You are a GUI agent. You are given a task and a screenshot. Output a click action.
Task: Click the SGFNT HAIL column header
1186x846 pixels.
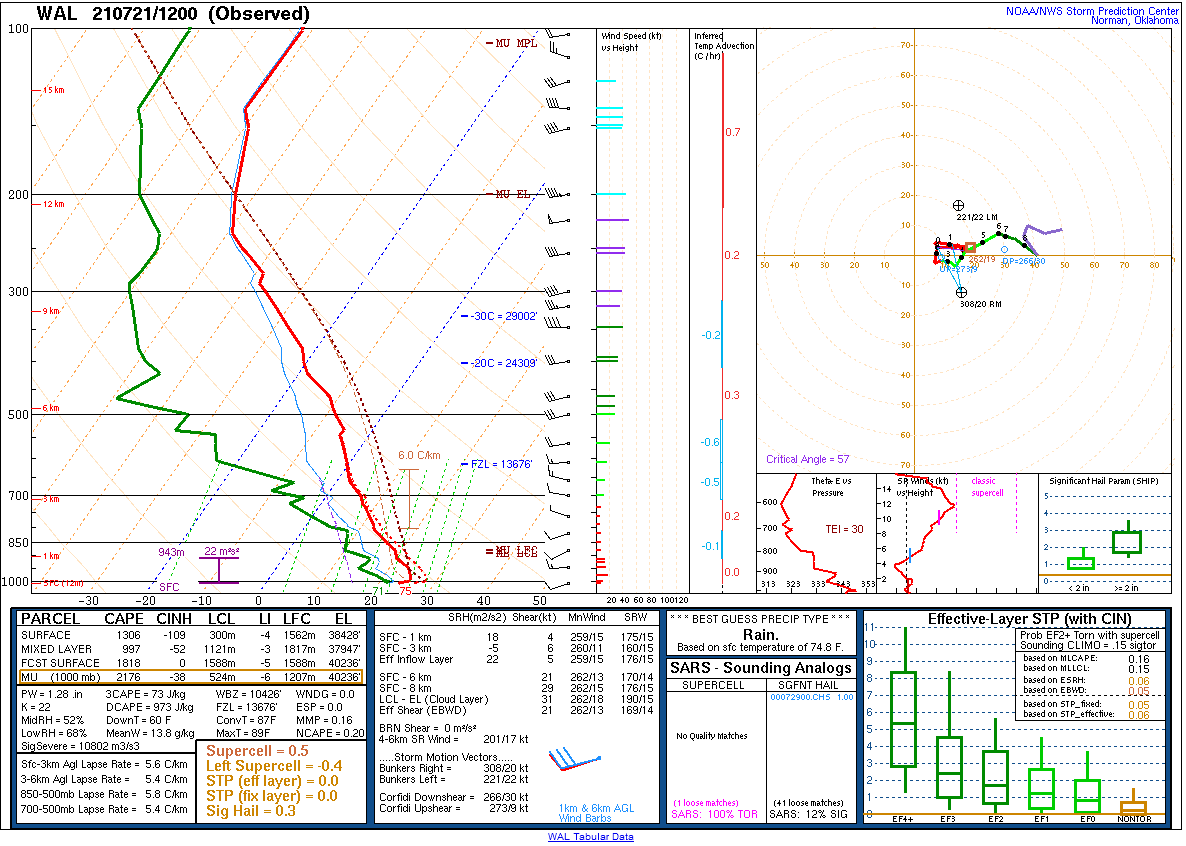(x=808, y=685)
